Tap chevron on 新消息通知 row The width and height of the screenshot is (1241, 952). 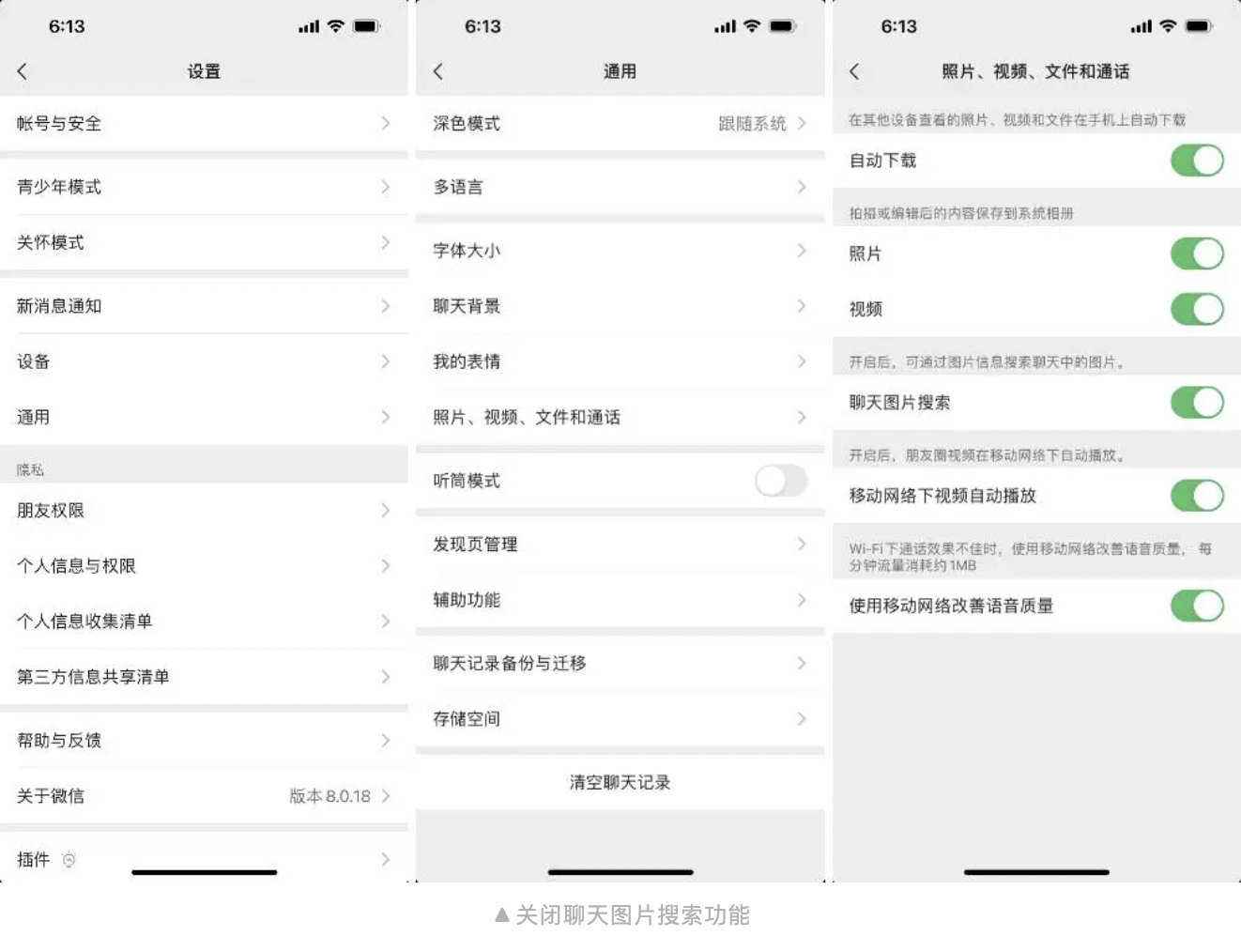coord(385,306)
